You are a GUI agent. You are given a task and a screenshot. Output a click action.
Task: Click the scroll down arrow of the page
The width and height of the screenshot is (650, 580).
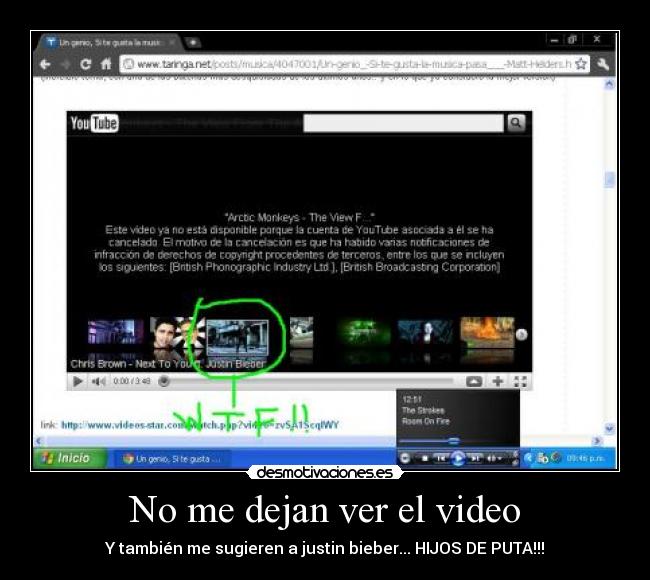pos(609,428)
